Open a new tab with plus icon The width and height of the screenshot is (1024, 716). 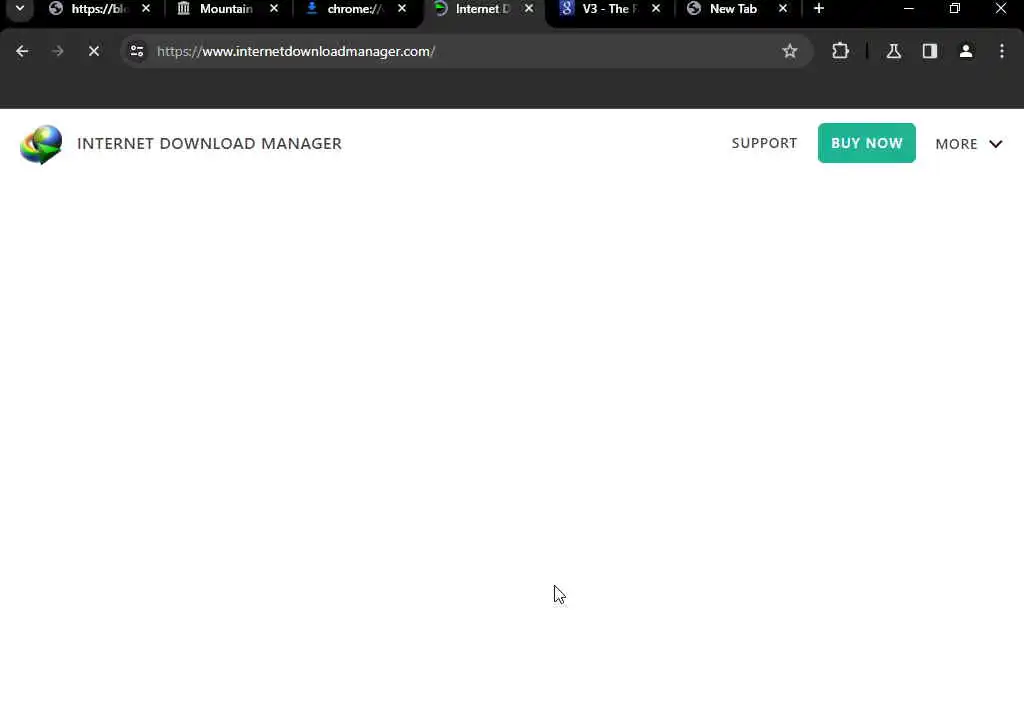(x=819, y=8)
